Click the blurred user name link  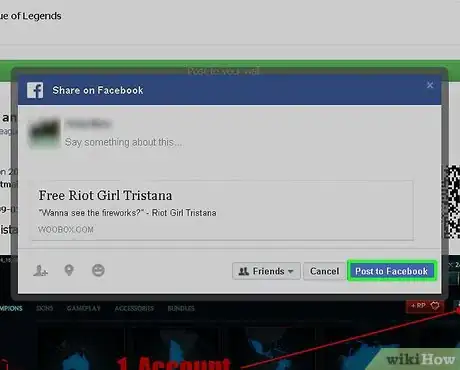tap(88, 124)
